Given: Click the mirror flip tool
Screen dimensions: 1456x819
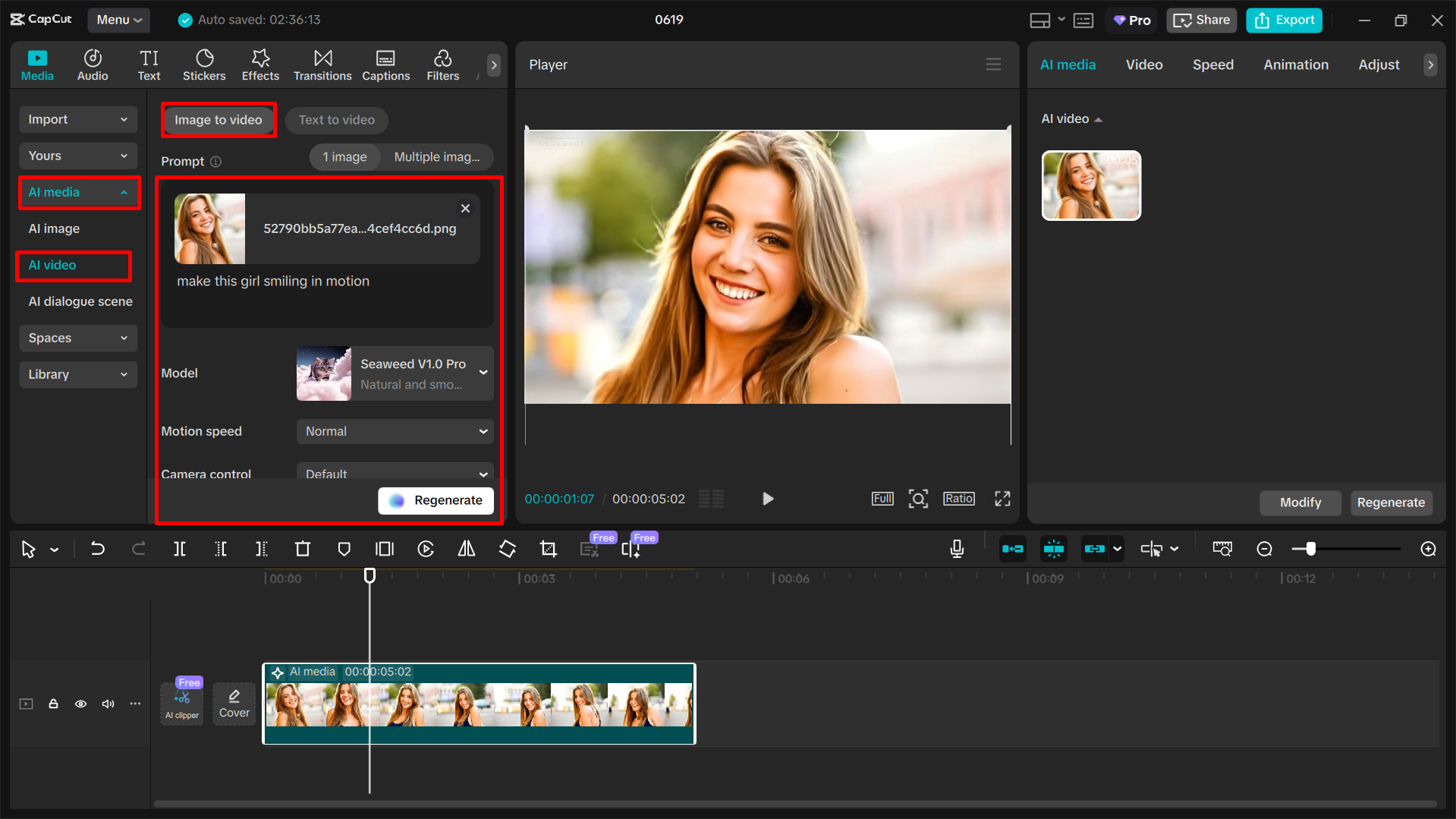Looking at the screenshot, I should pos(467,549).
